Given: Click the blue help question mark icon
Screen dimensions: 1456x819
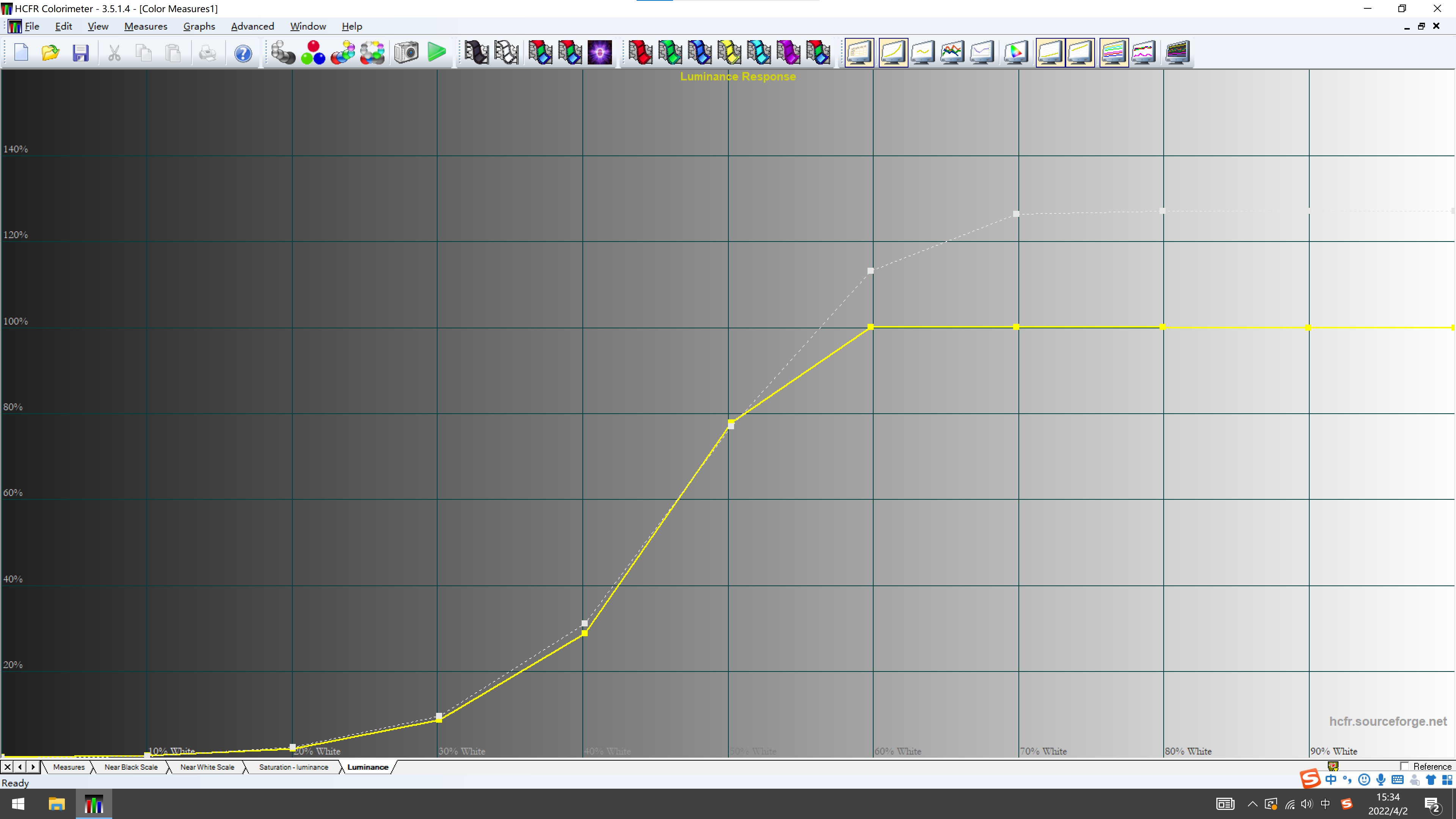Looking at the screenshot, I should click(243, 53).
